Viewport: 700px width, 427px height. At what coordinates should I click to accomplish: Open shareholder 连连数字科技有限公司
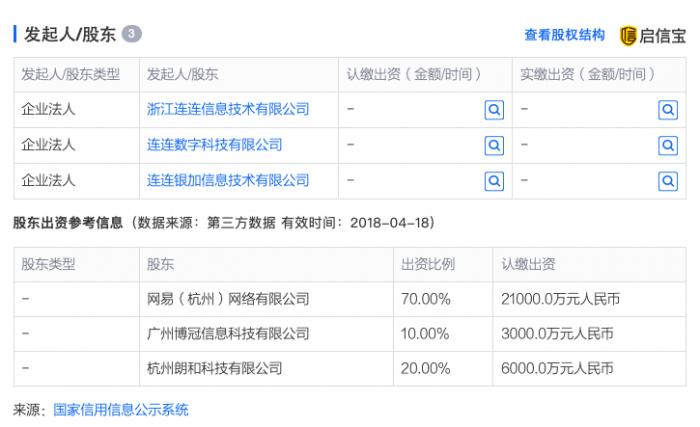point(215,145)
